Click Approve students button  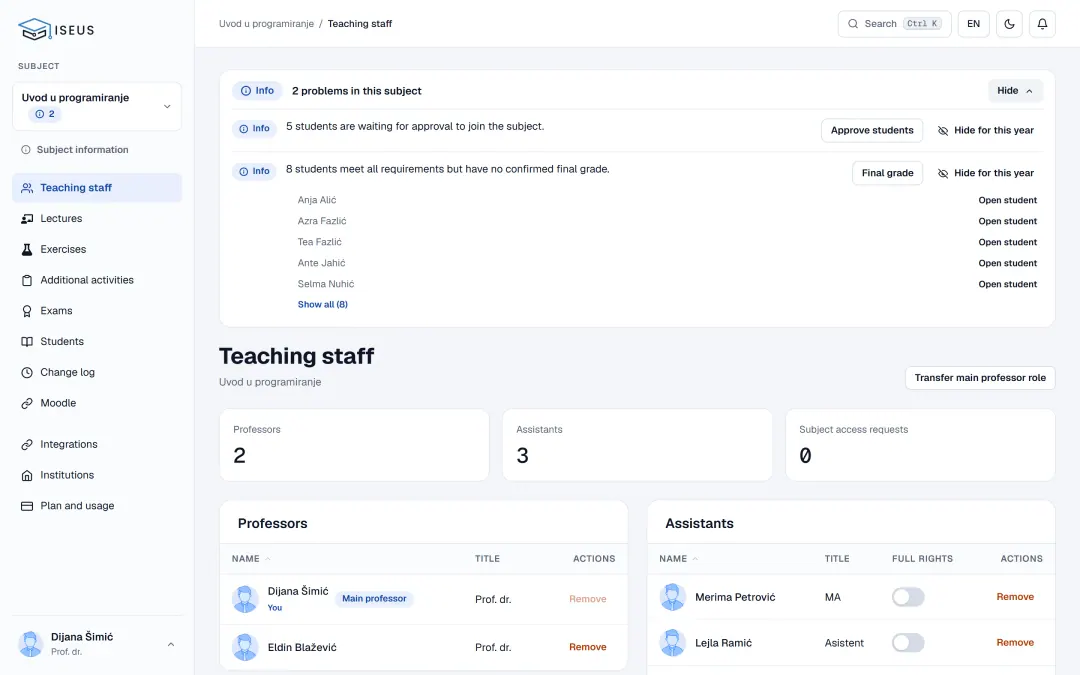tap(872, 130)
